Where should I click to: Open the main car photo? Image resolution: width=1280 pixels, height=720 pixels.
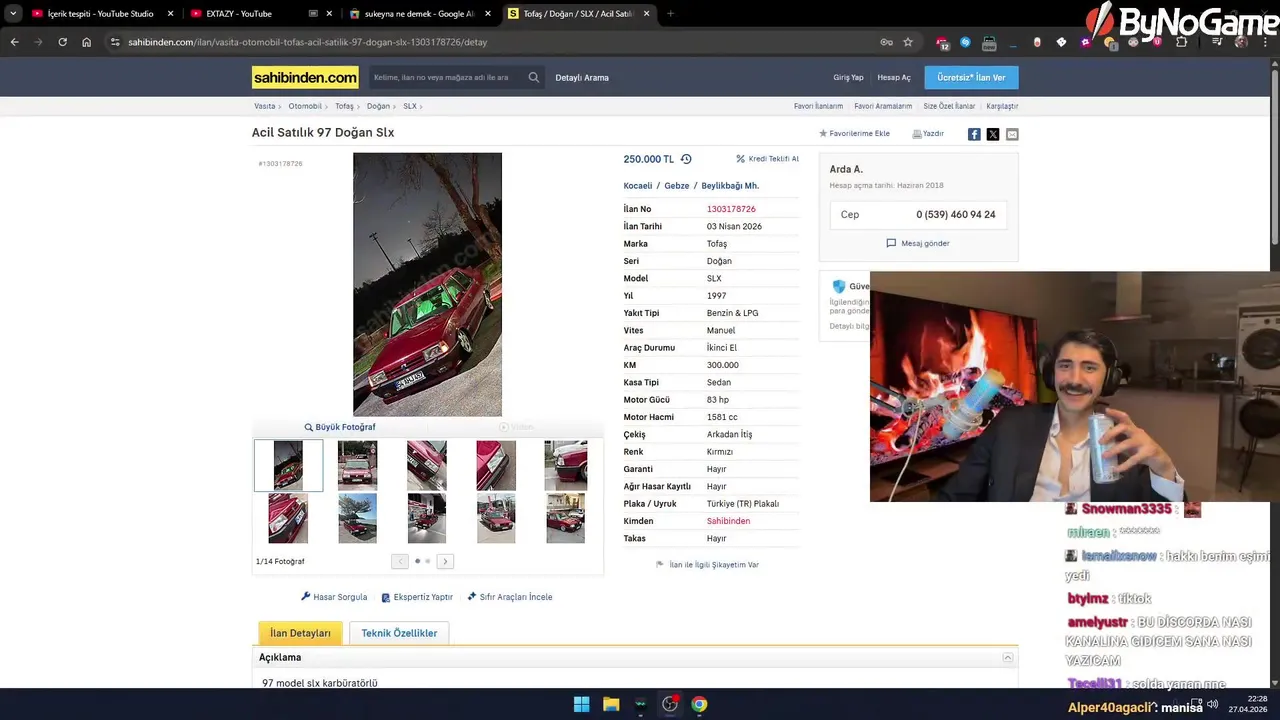(x=427, y=284)
